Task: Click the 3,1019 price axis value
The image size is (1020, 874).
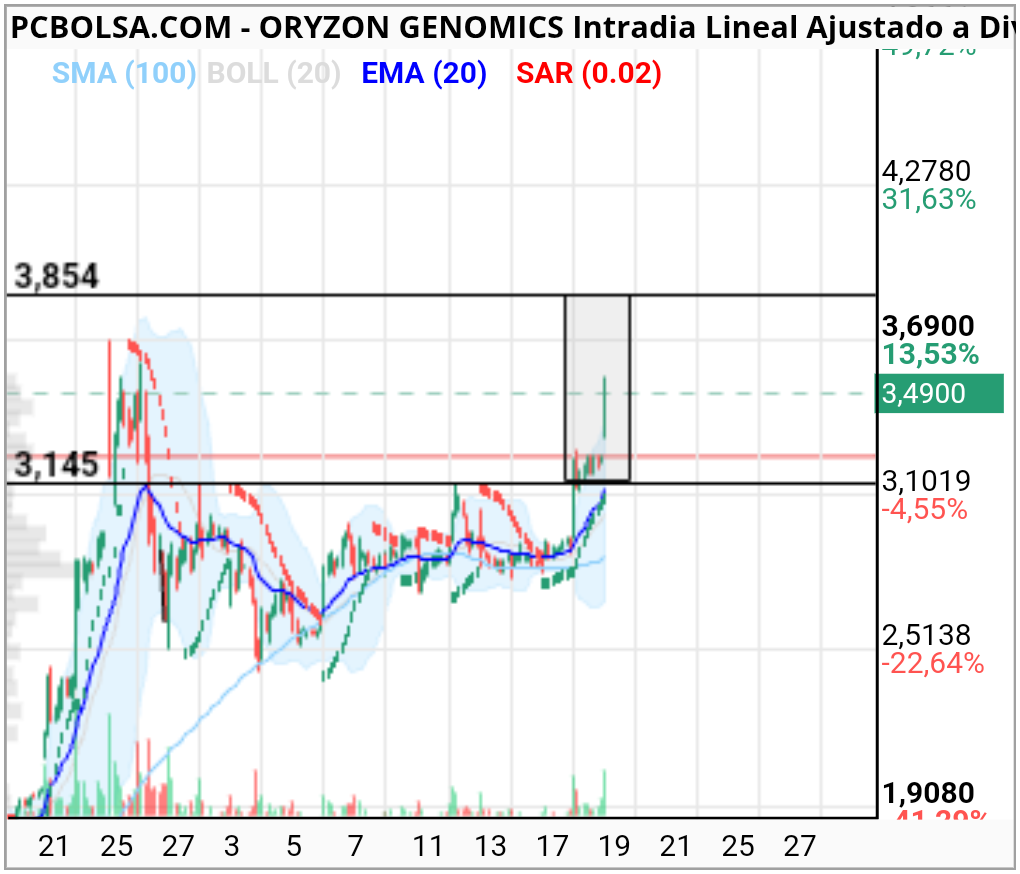Action: coord(926,481)
